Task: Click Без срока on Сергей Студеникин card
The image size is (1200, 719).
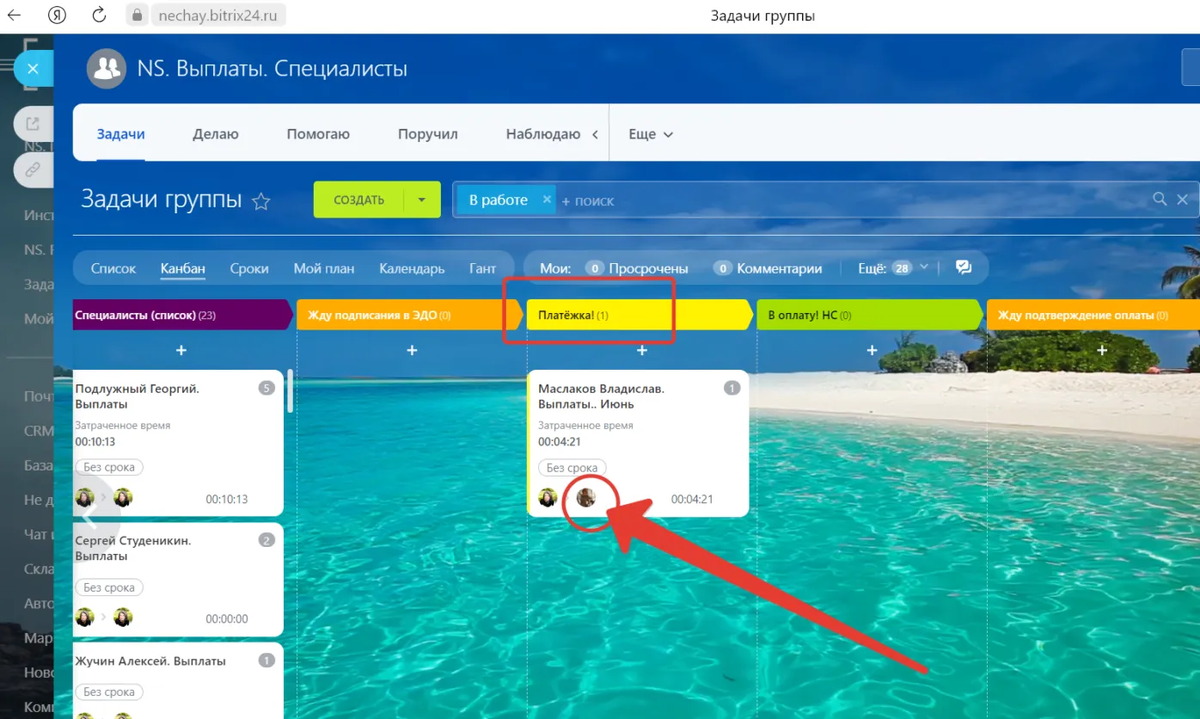Action: pos(109,587)
